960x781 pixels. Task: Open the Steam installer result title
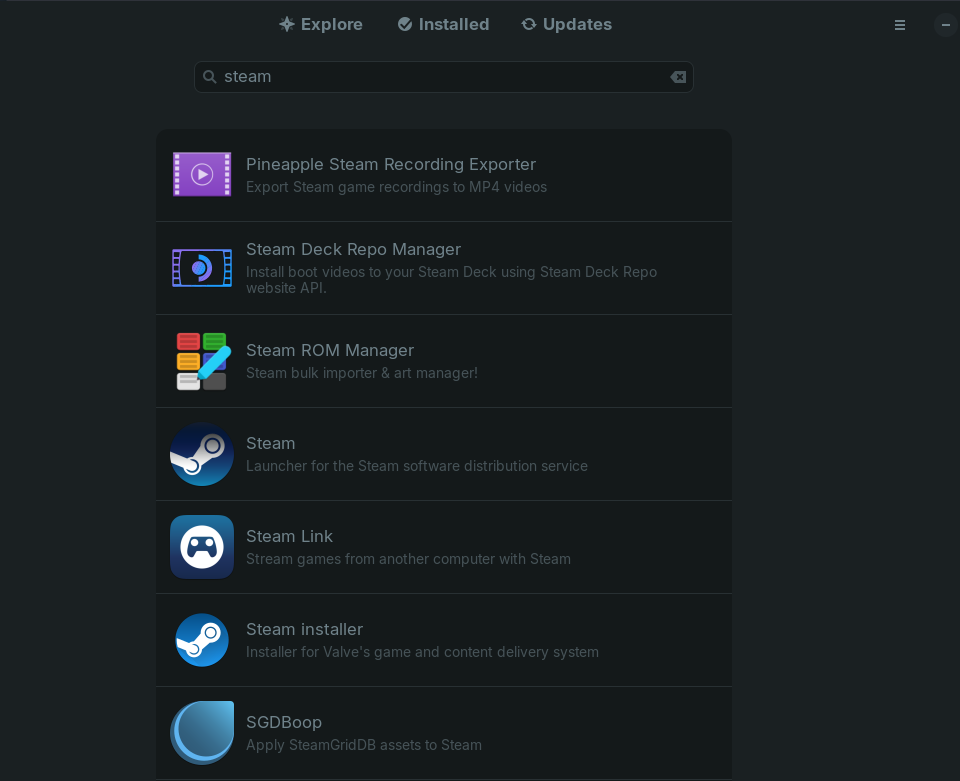coord(304,629)
